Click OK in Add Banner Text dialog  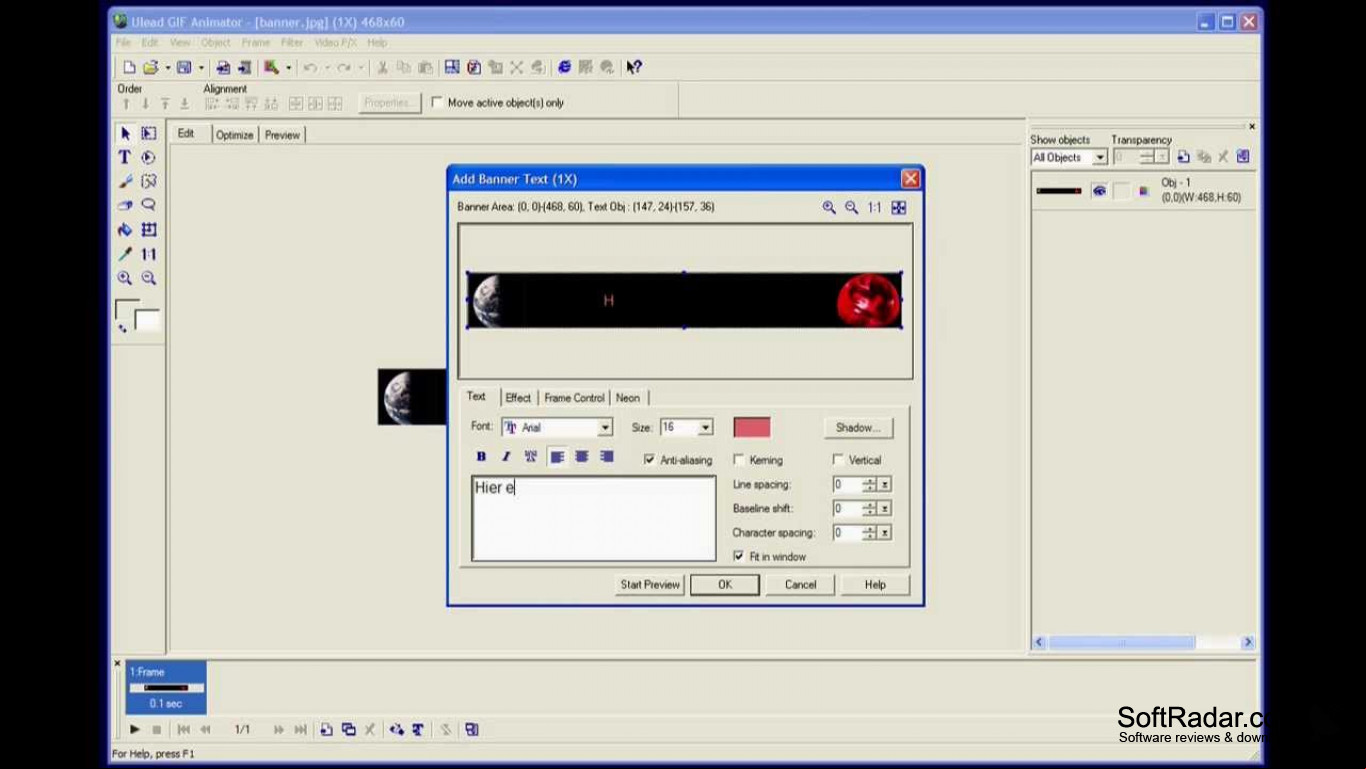pos(725,585)
